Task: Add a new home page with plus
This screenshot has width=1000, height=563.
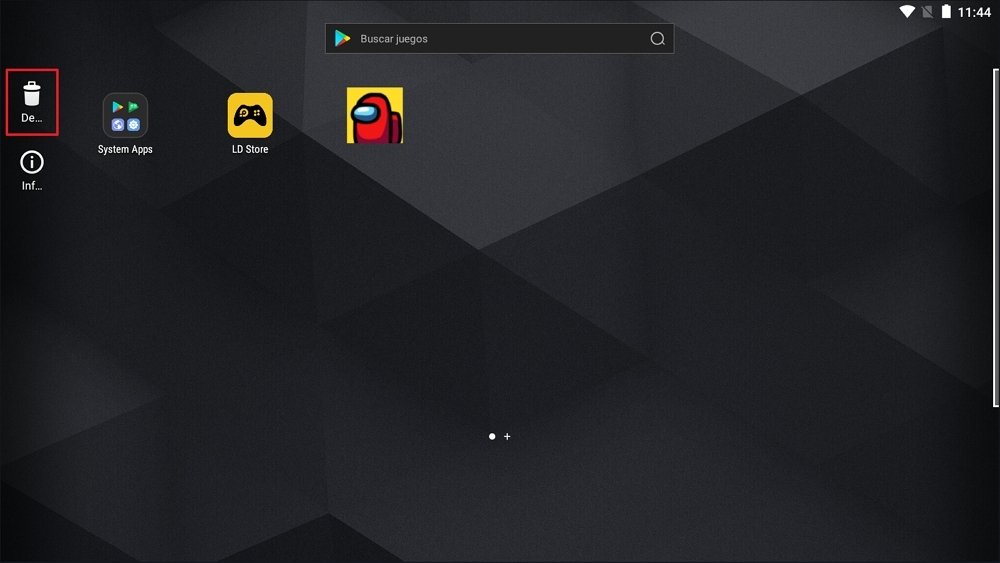Action: [x=507, y=437]
